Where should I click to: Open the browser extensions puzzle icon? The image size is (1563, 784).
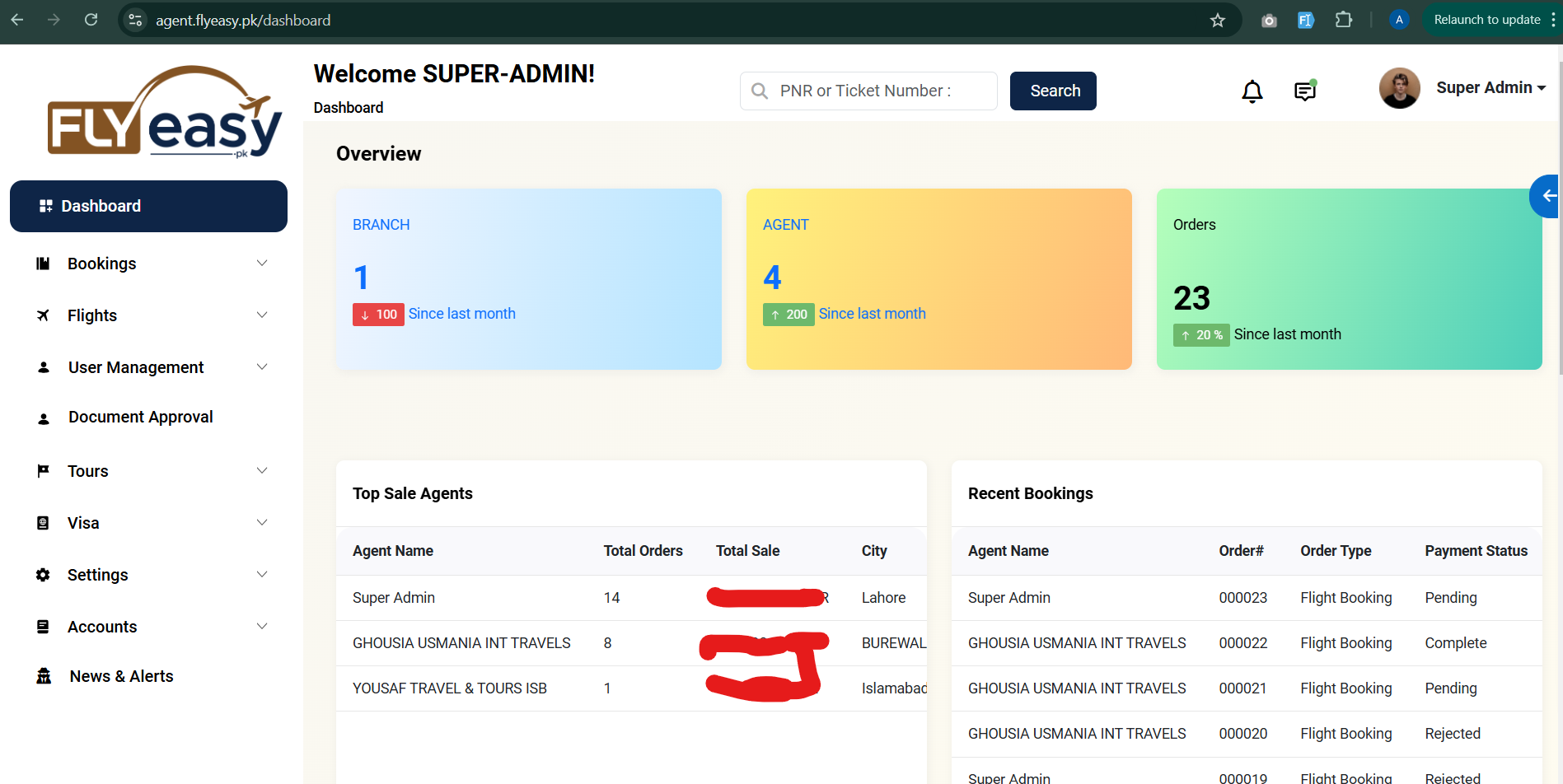(1343, 20)
